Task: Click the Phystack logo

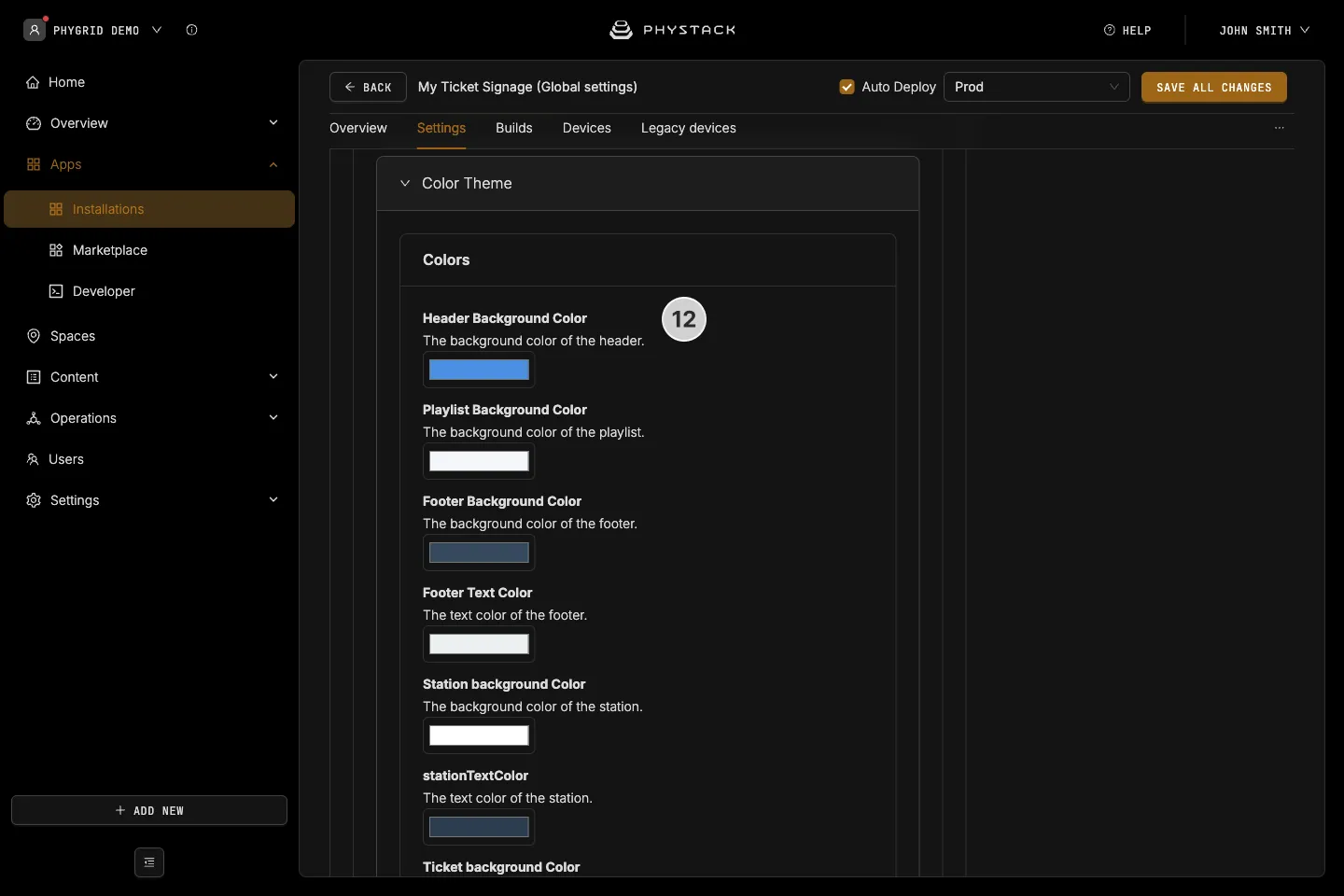Action: (x=672, y=30)
